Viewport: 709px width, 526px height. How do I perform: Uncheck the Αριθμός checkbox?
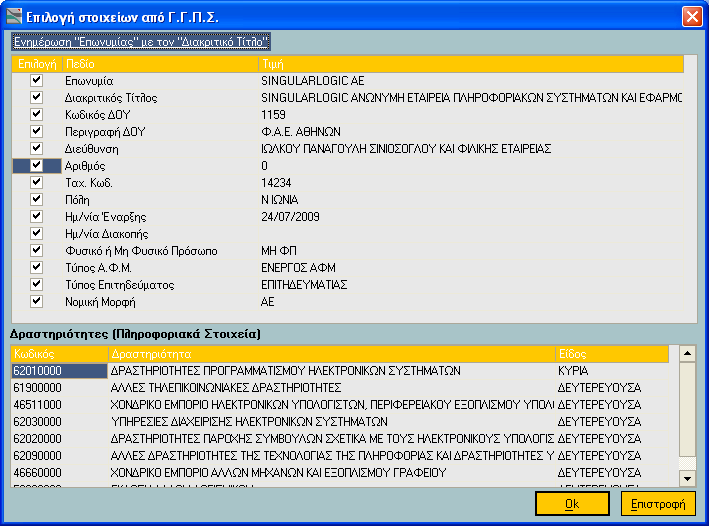pos(37,166)
